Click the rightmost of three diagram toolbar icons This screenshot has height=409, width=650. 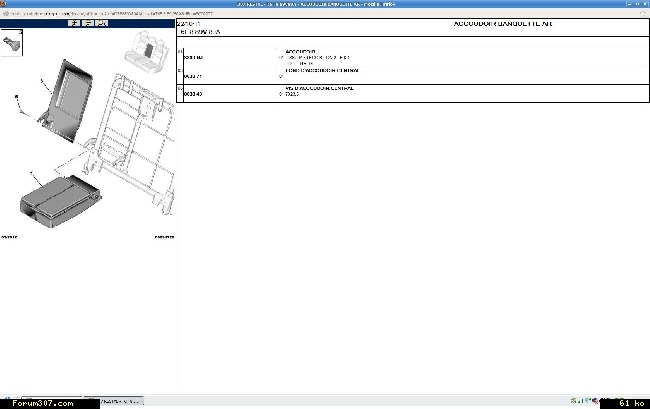pyautogui.click(x=102, y=23)
